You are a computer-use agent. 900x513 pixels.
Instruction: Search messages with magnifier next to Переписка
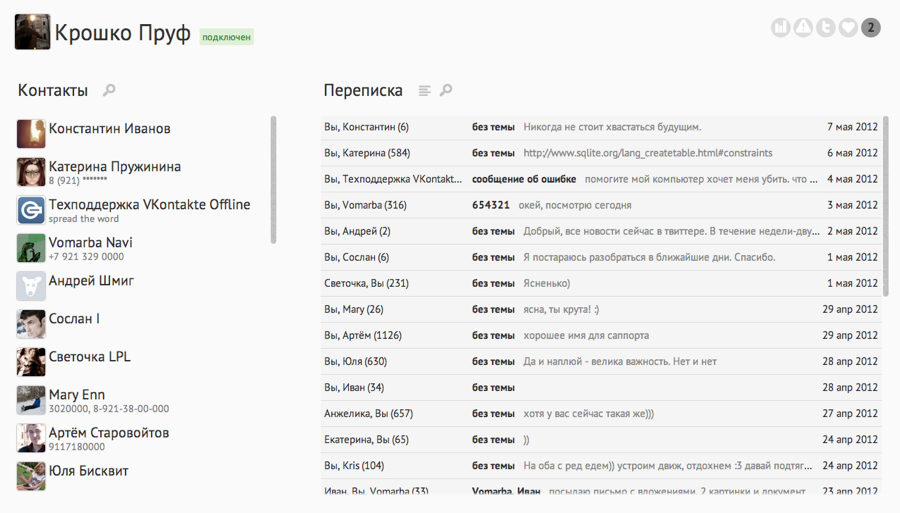pyautogui.click(x=446, y=90)
